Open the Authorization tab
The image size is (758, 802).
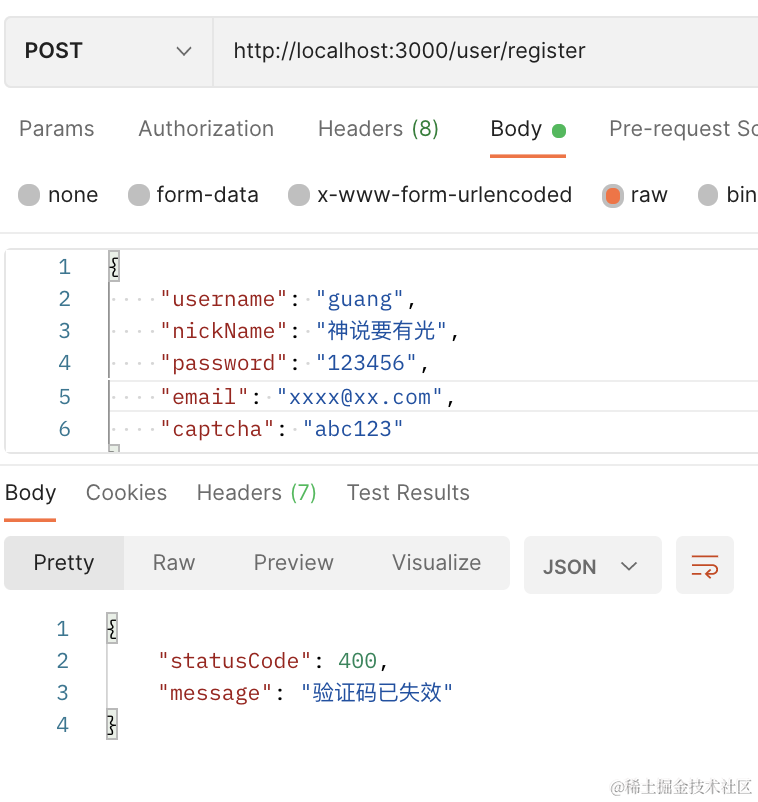pyautogui.click(x=206, y=129)
